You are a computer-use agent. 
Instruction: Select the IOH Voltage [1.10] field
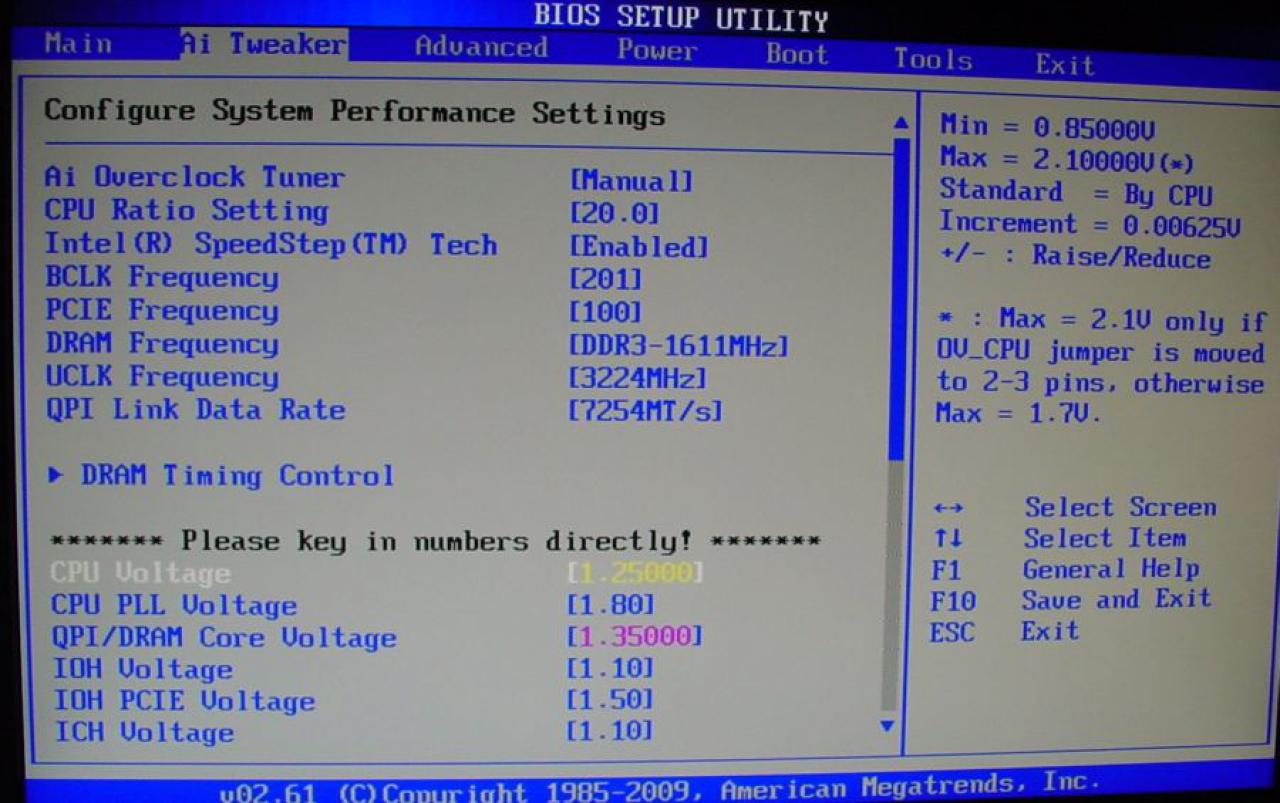click(x=610, y=667)
